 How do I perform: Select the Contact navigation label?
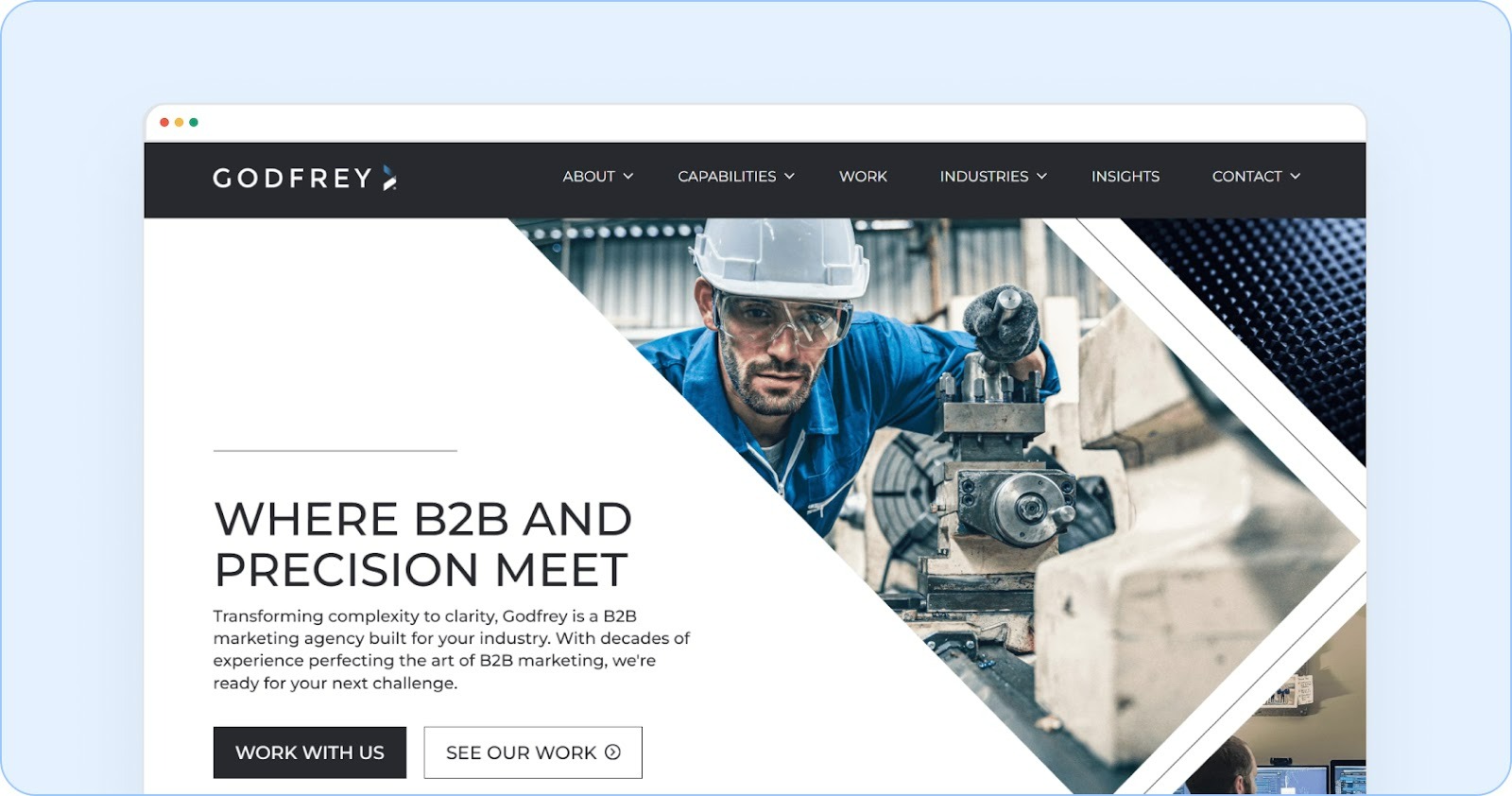pos(1246,176)
